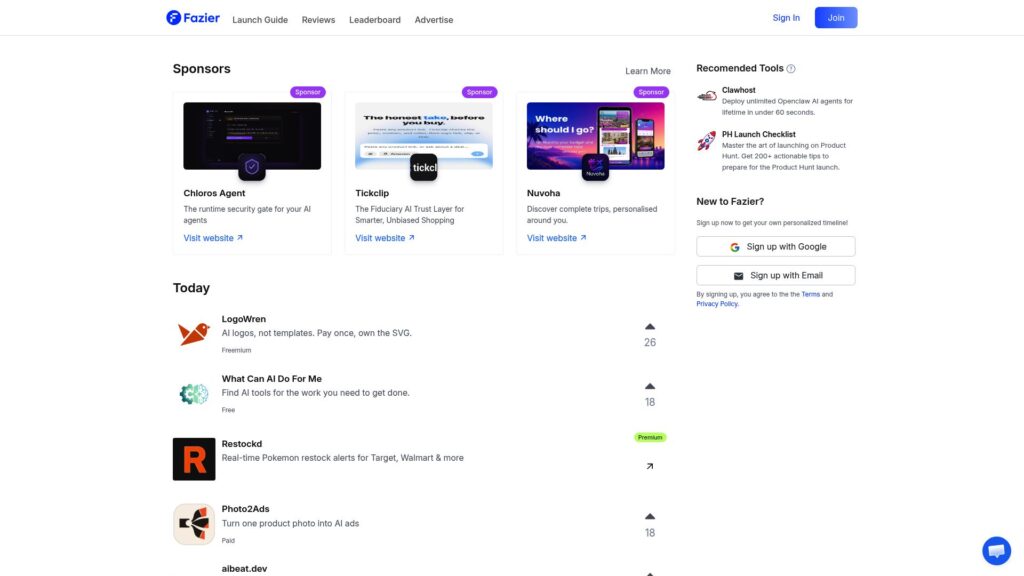Open the Leaderboard page
1024x576 pixels.
375,20
